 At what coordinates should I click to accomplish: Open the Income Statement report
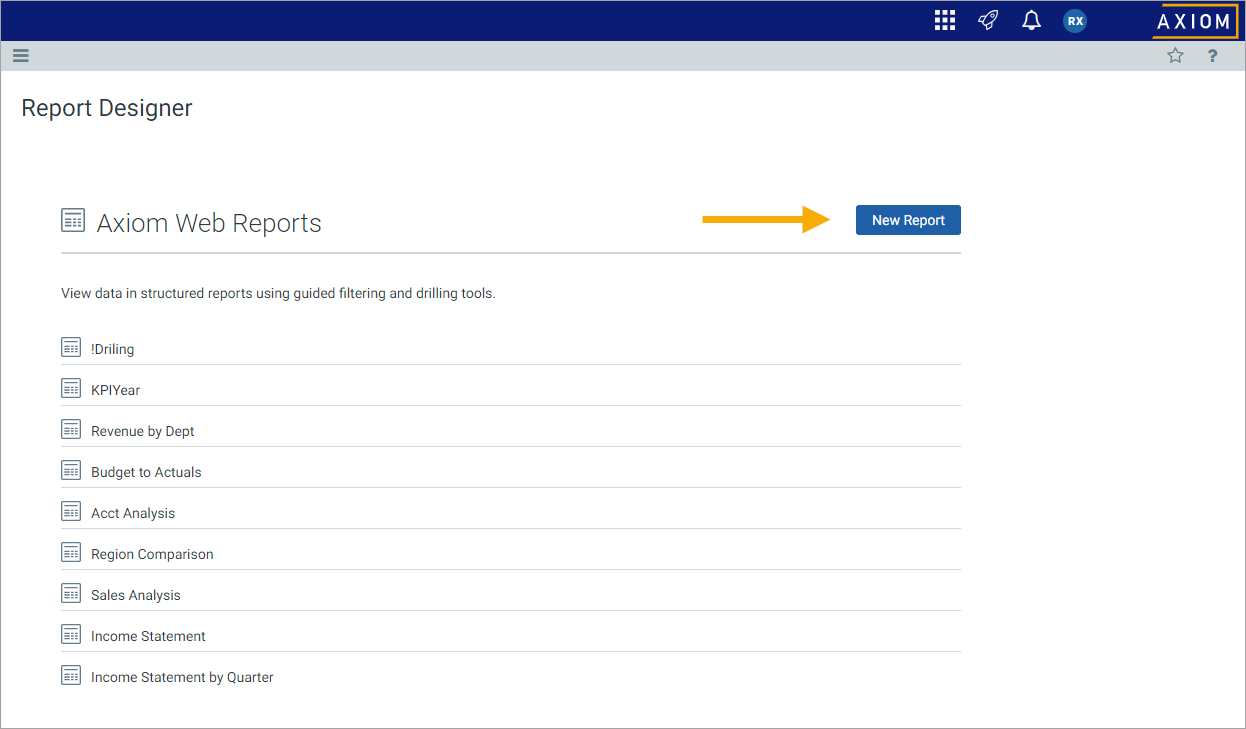148,636
